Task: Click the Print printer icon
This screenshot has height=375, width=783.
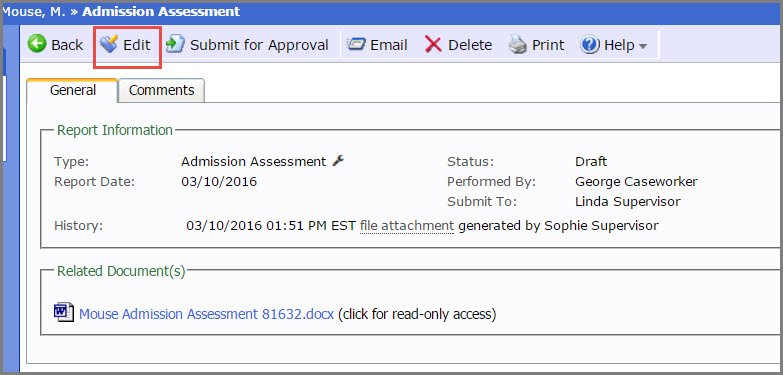Action: click(518, 45)
